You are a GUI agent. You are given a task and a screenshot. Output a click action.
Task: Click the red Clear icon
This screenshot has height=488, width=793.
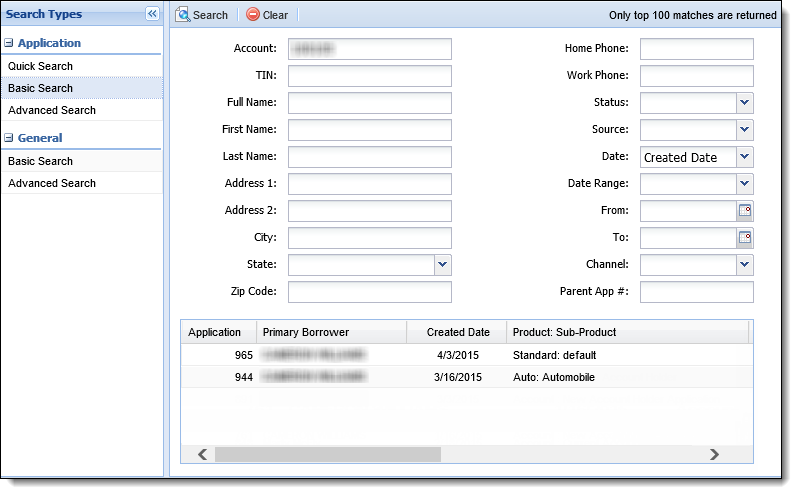253,14
